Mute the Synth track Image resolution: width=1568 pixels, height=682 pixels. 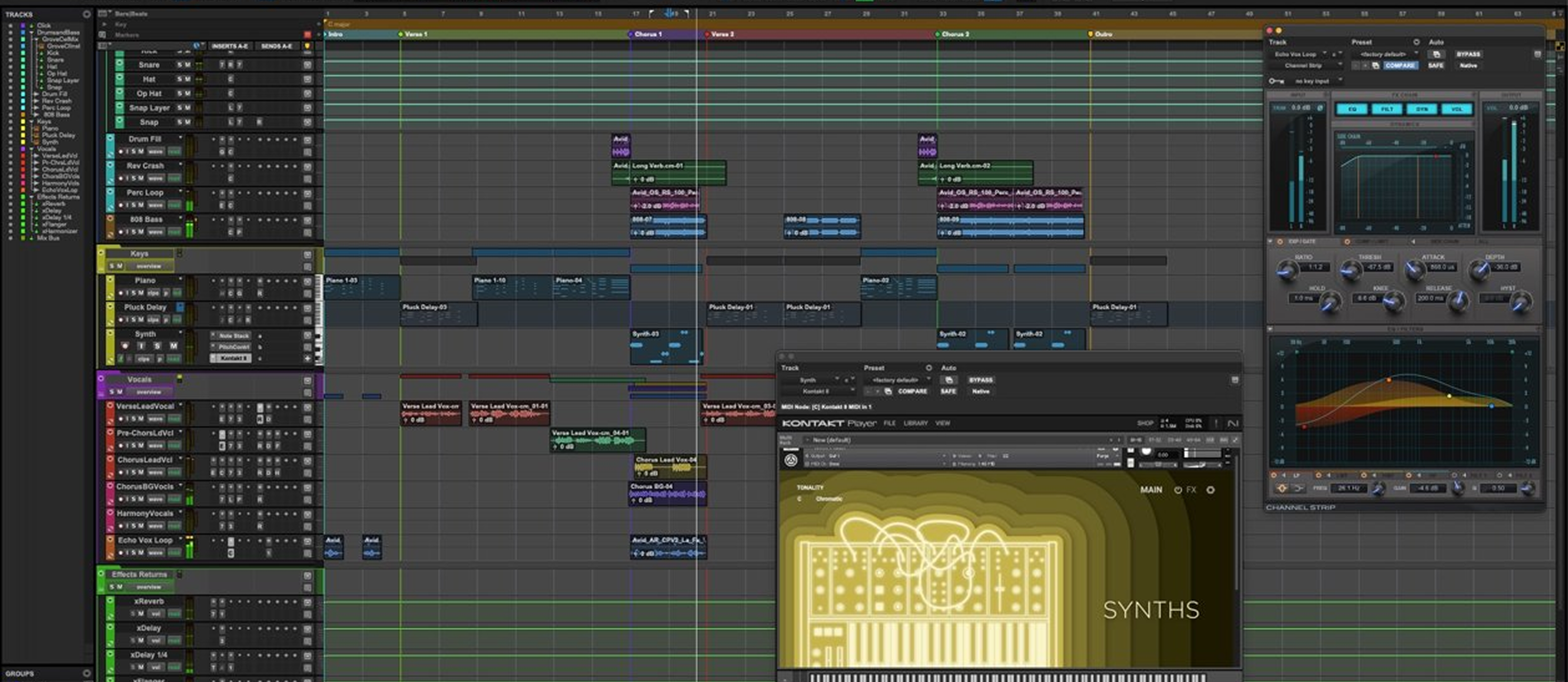[x=174, y=346]
